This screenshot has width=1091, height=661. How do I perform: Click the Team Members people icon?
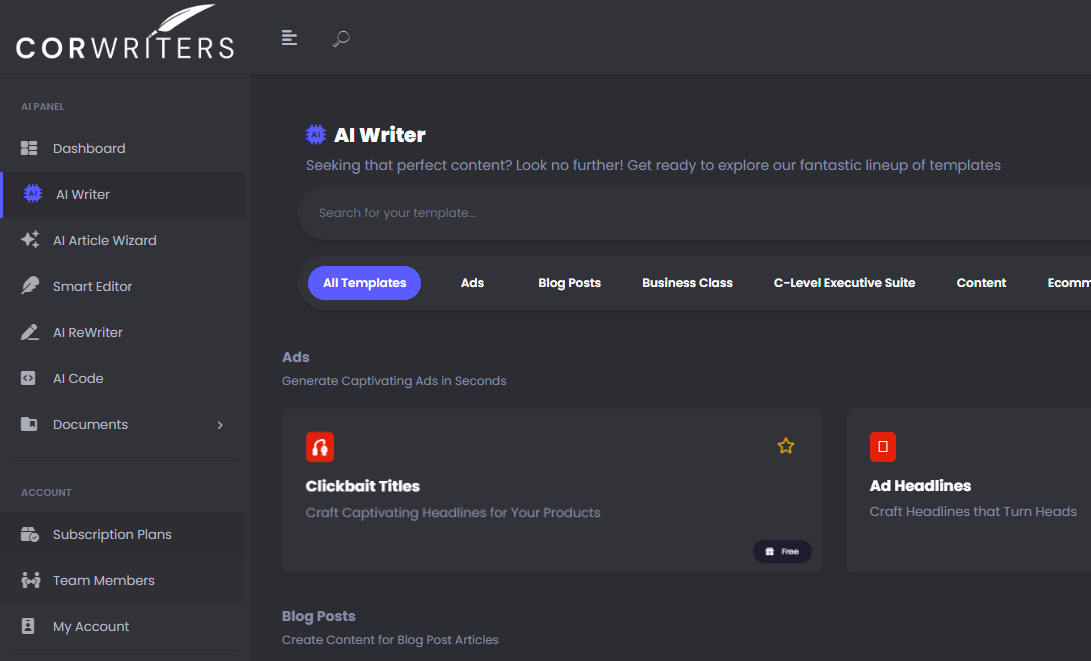31,580
